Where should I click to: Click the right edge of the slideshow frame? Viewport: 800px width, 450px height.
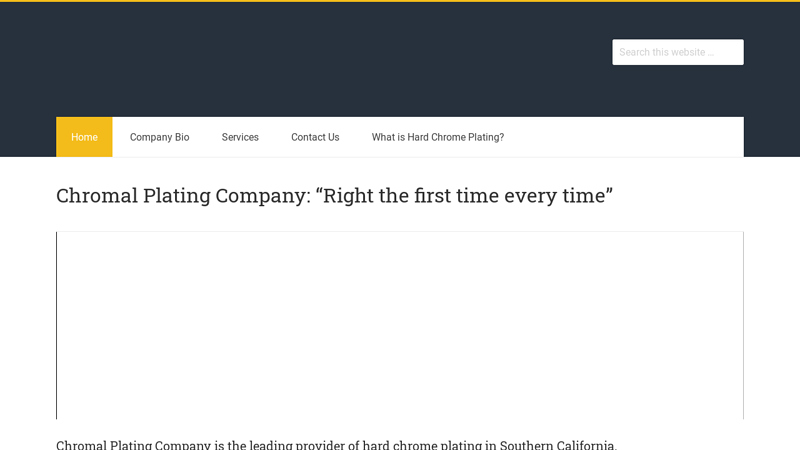coord(743,325)
